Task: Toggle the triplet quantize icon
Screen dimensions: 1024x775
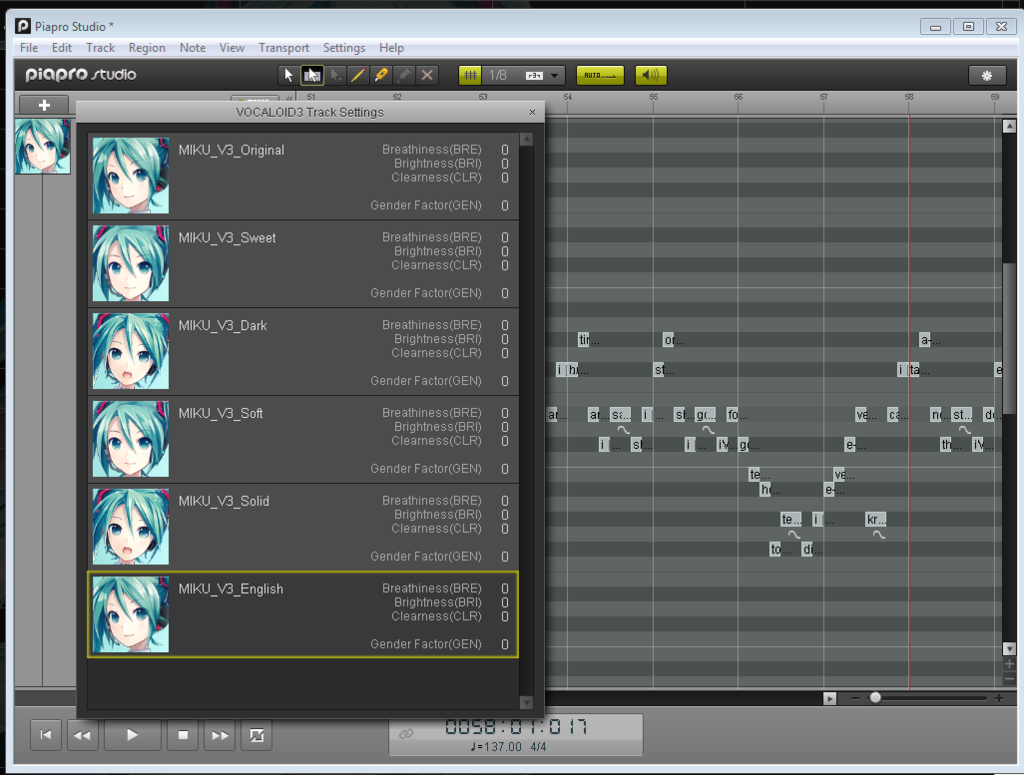Action: pyautogui.click(x=534, y=76)
